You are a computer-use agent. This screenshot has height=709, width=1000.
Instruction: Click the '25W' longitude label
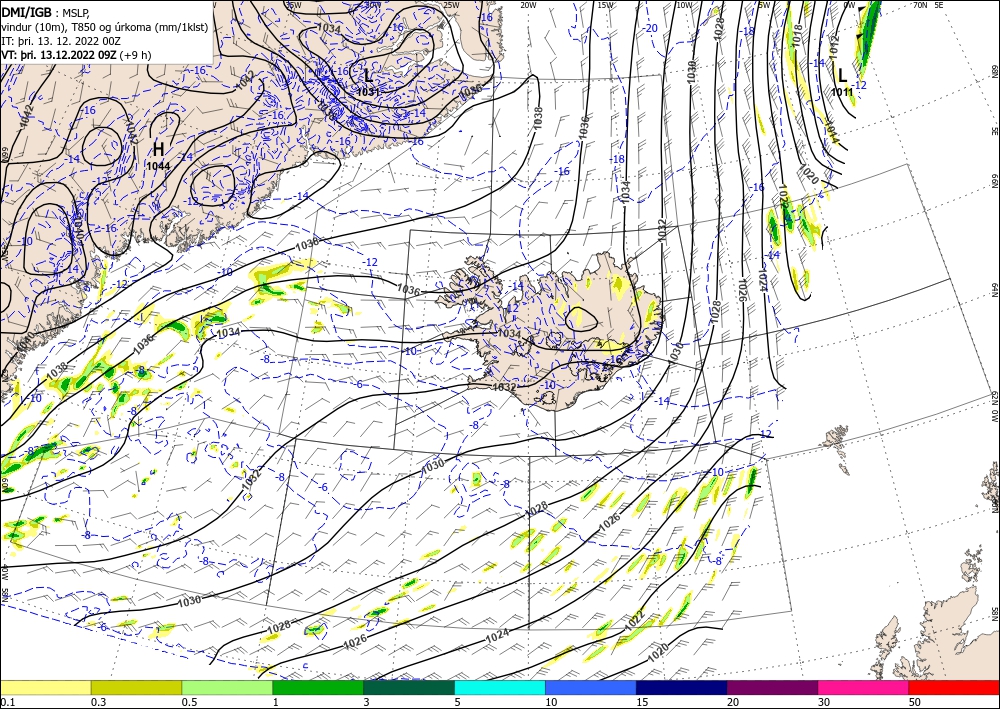pos(451,4)
